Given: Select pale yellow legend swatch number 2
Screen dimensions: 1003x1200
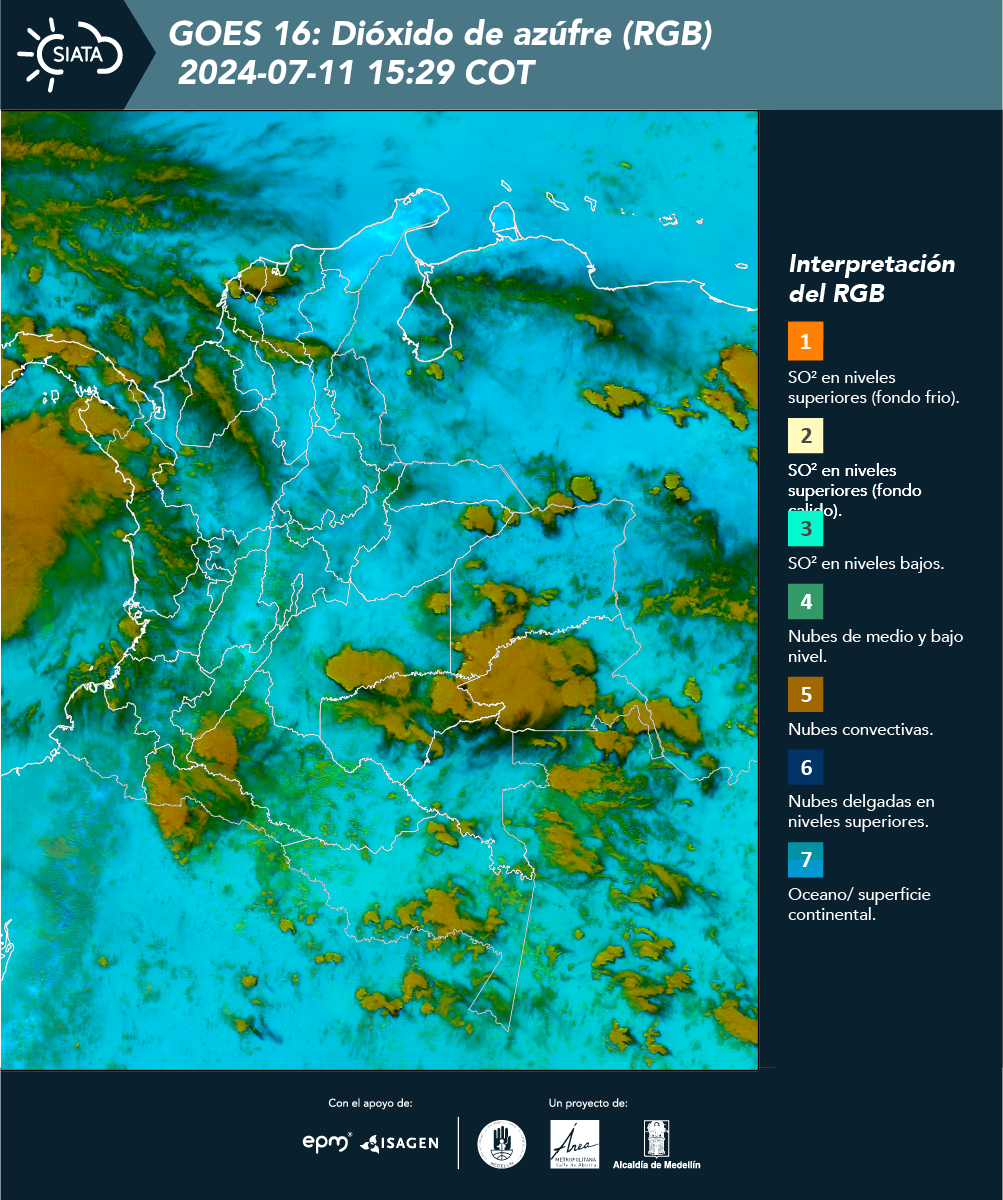Looking at the screenshot, I should [805, 436].
